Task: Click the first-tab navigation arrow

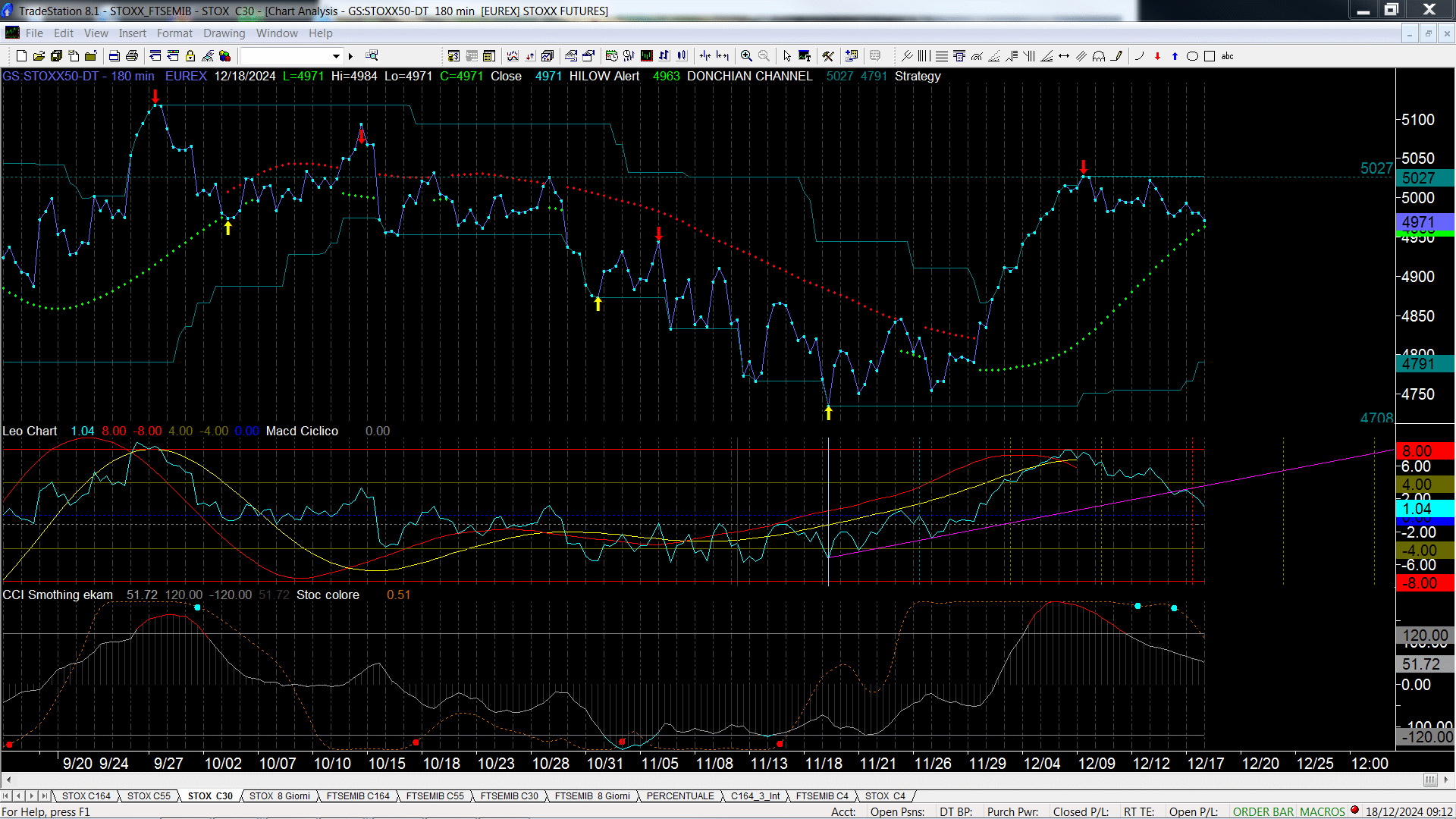Action: click(7, 796)
